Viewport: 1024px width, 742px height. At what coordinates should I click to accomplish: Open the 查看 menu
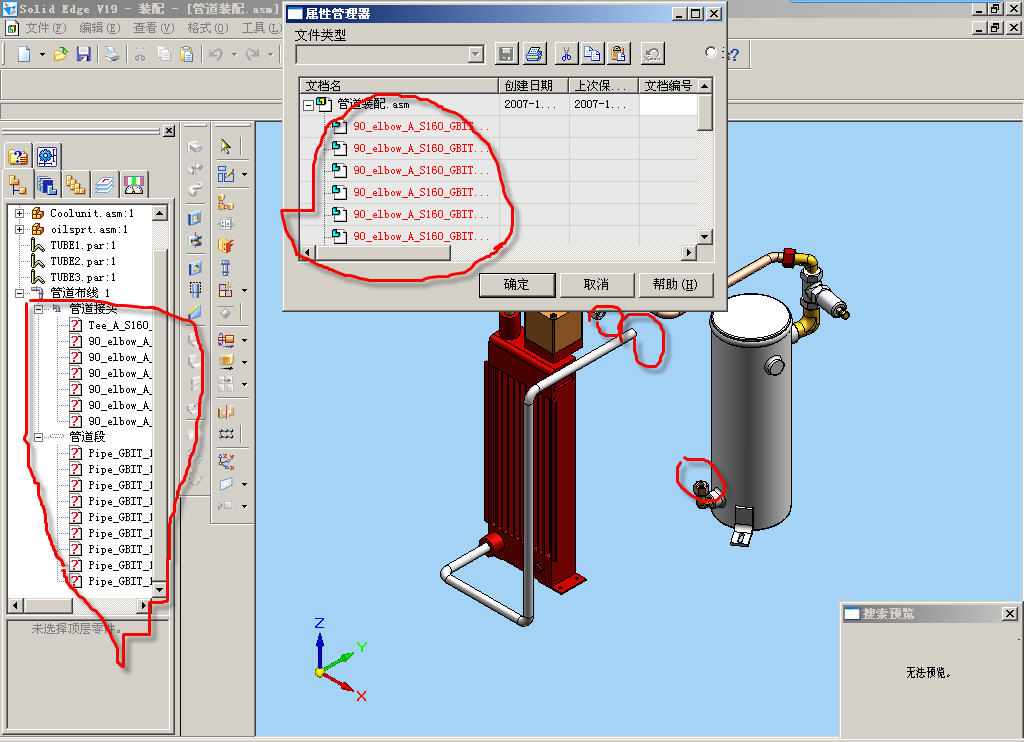coord(153,28)
